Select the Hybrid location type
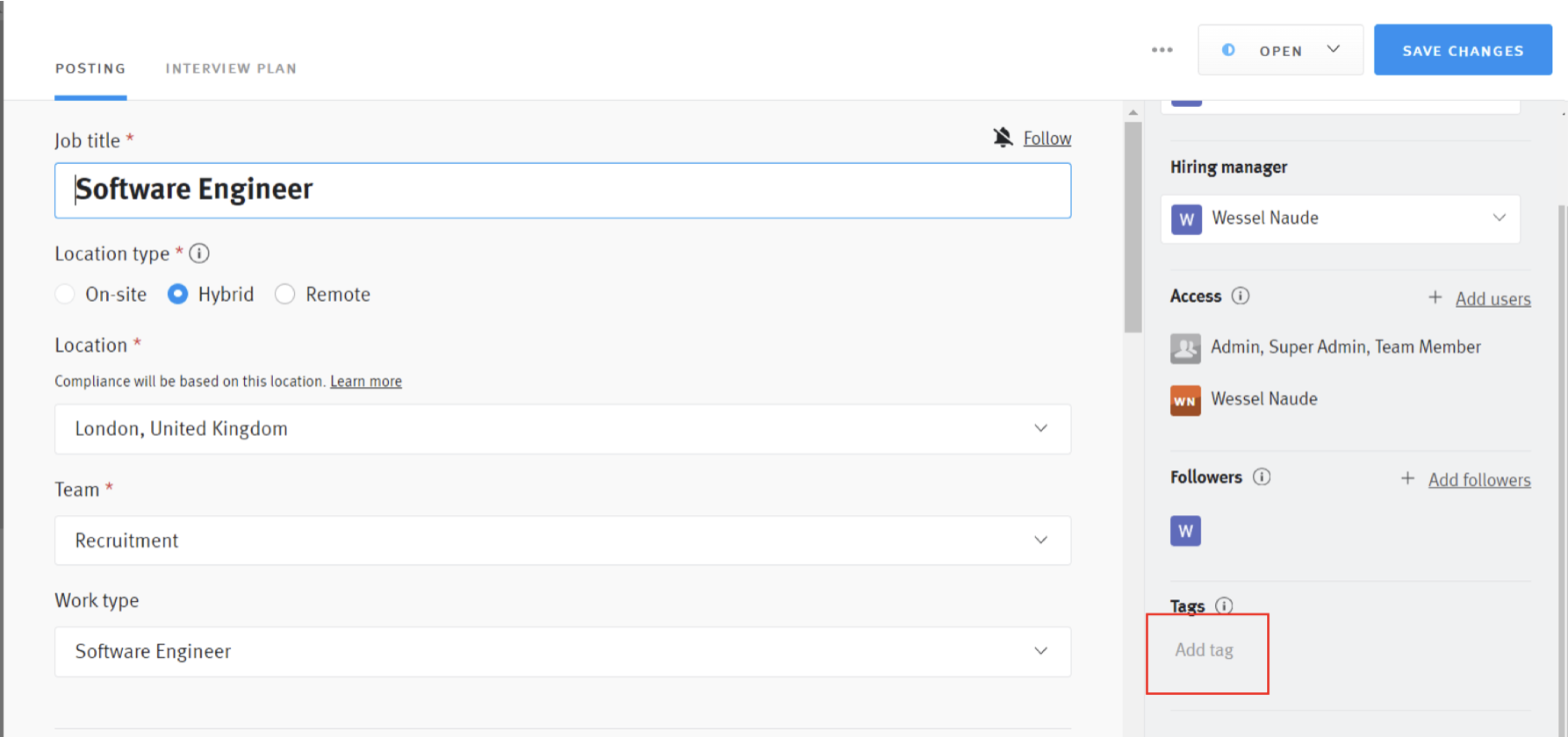 tap(177, 294)
